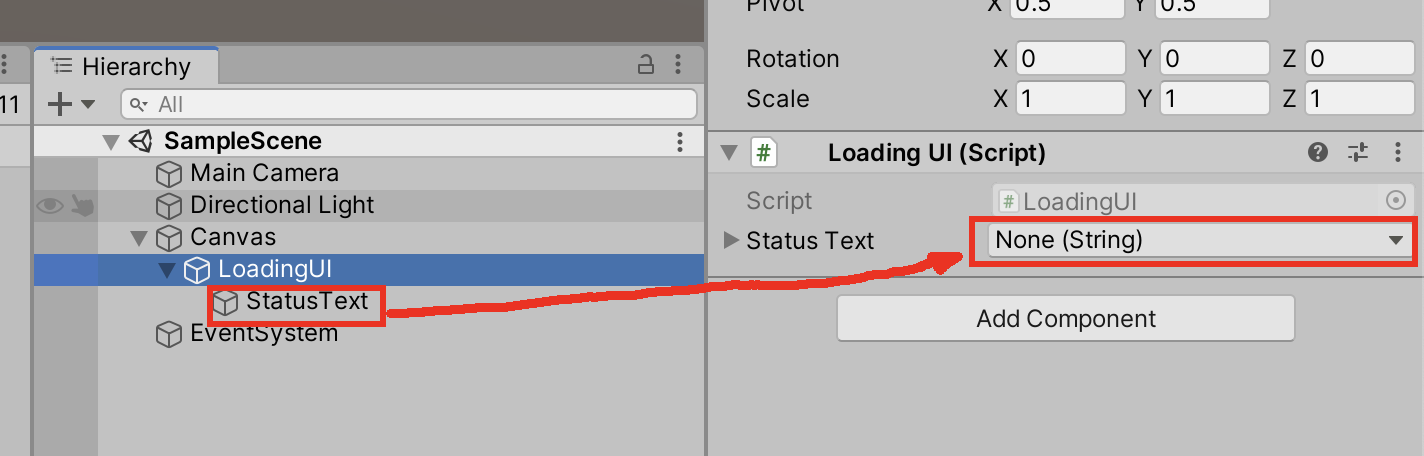1424x456 pixels.
Task: Click the Add Component button
Action: pos(1066,319)
